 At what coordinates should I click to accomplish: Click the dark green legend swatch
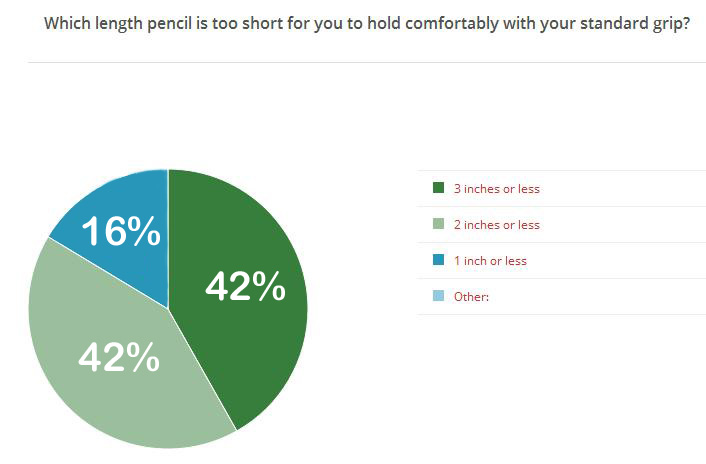point(438,188)
